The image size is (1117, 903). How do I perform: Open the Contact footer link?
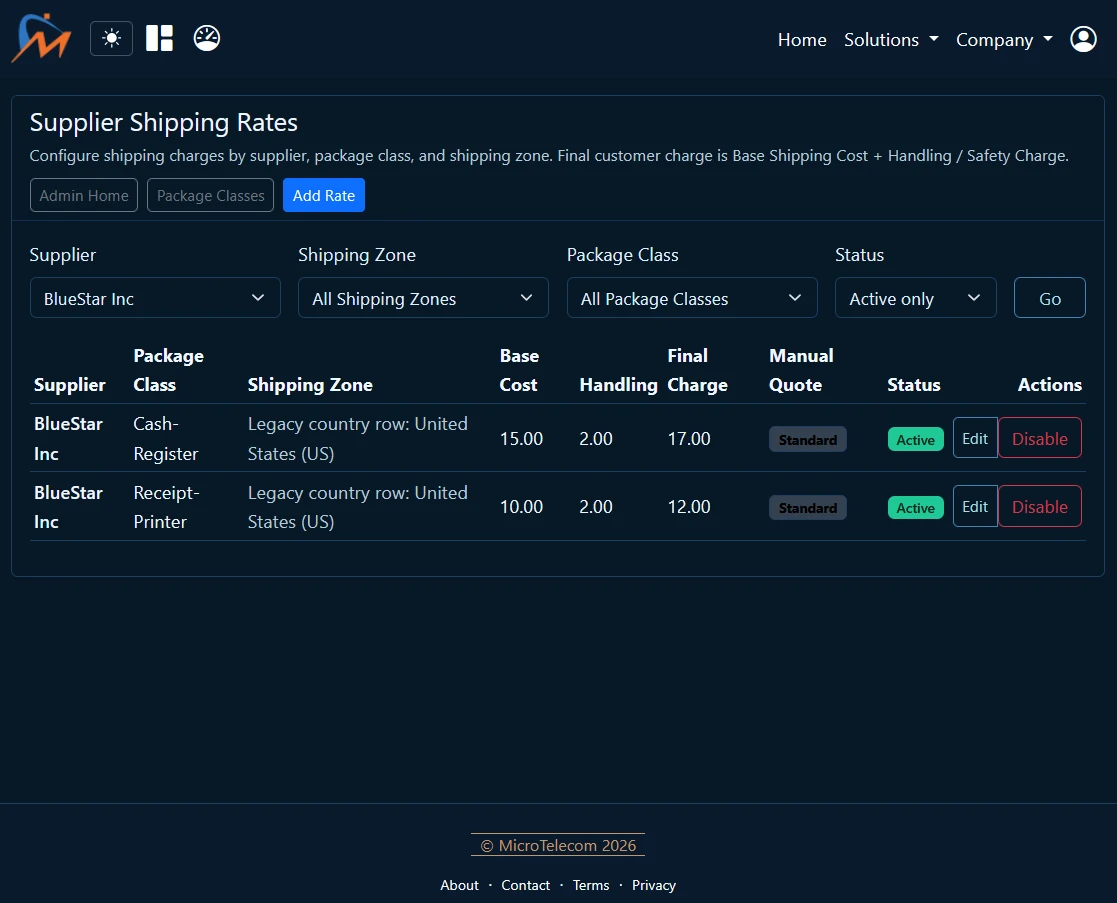pyautogui.click(x=526, y=884)
